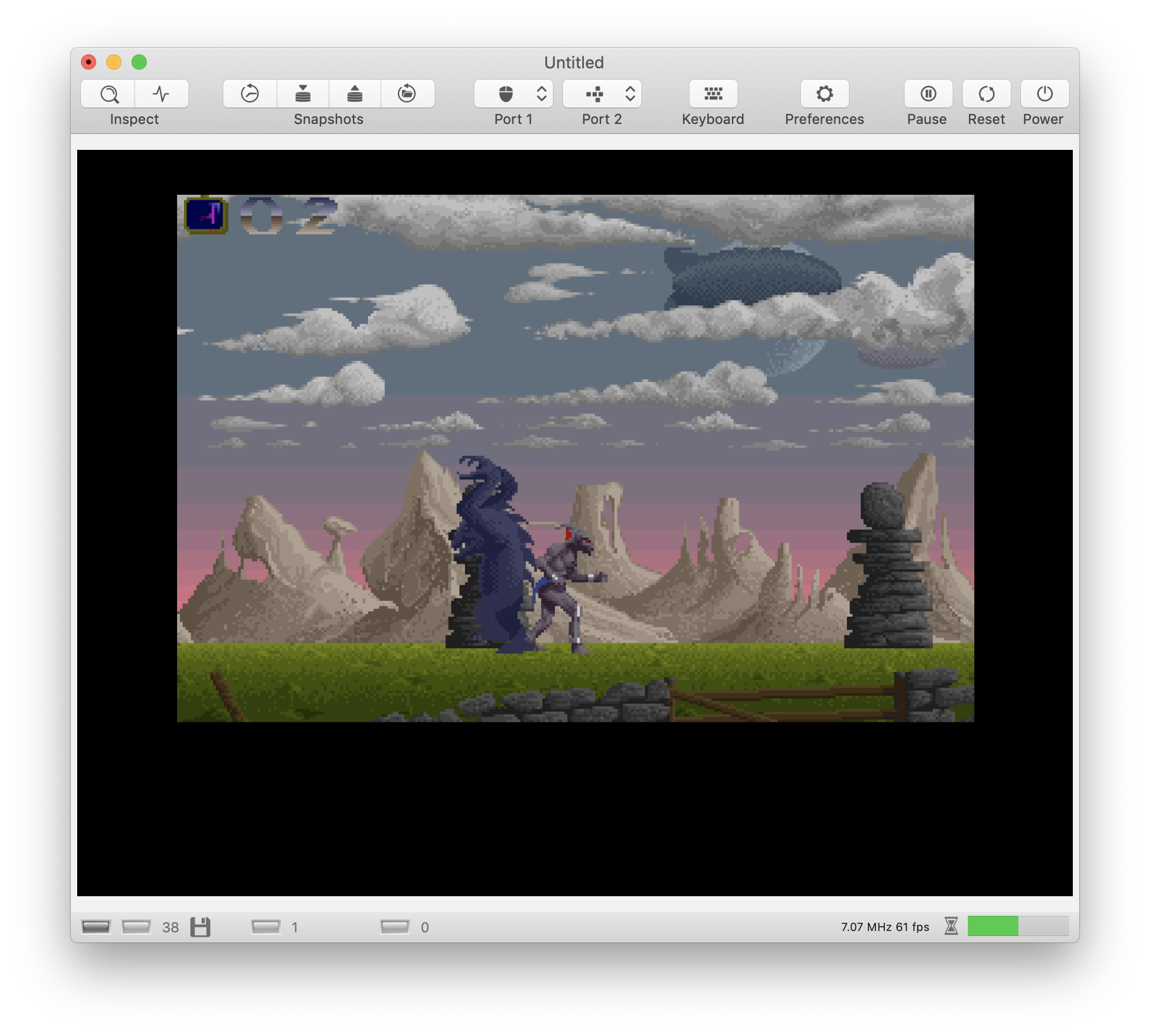Open the Inspector with the magnifier icon
The height and width of the screenshot is (1036, 1150).
point(108,94)
